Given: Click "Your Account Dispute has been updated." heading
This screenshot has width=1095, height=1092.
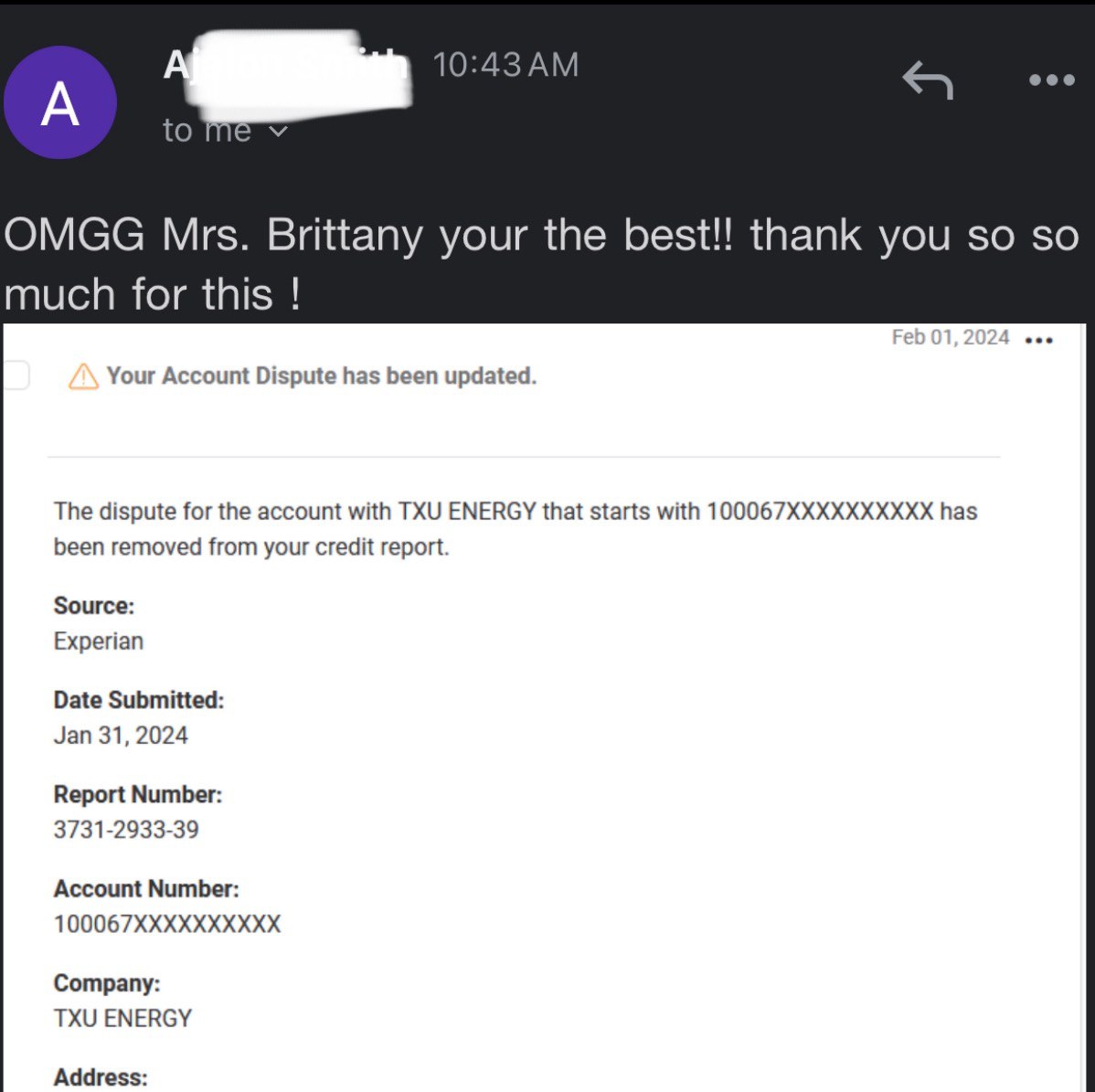Looking at the screenshot, I should coord(321,376).
